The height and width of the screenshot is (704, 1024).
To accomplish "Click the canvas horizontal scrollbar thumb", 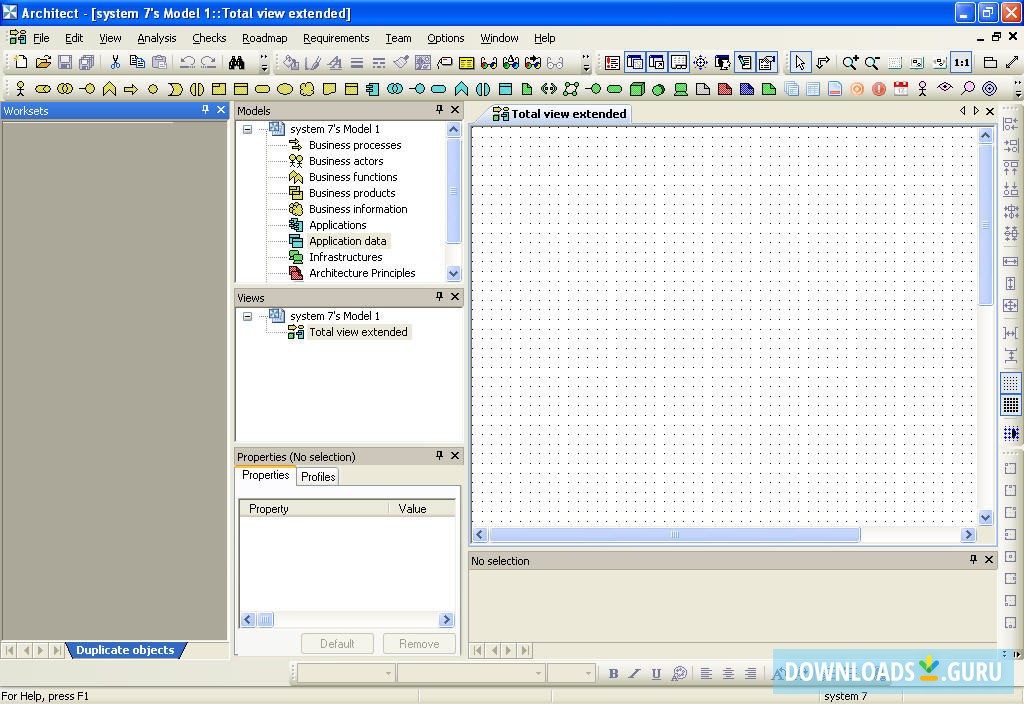I will (674, 535).
